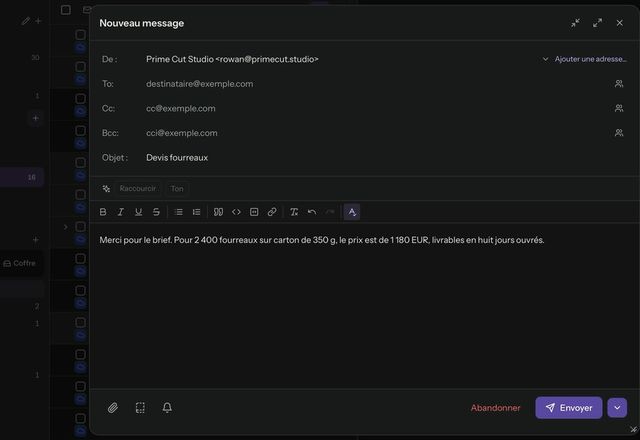The width and height of the screenshot is (640, 440).
Task: Insert inline code formatting
Action: click(x=236, y=212)
